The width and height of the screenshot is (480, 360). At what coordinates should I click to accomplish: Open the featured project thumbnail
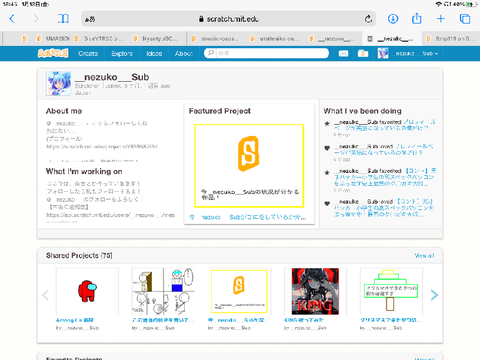pyautogui.click(x=249, y=166)
